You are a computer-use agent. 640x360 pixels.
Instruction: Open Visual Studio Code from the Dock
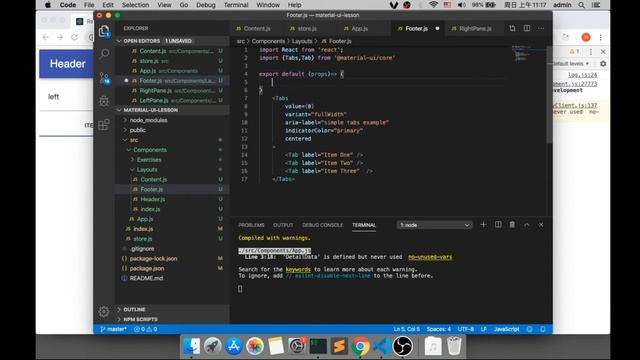[381, 347]
